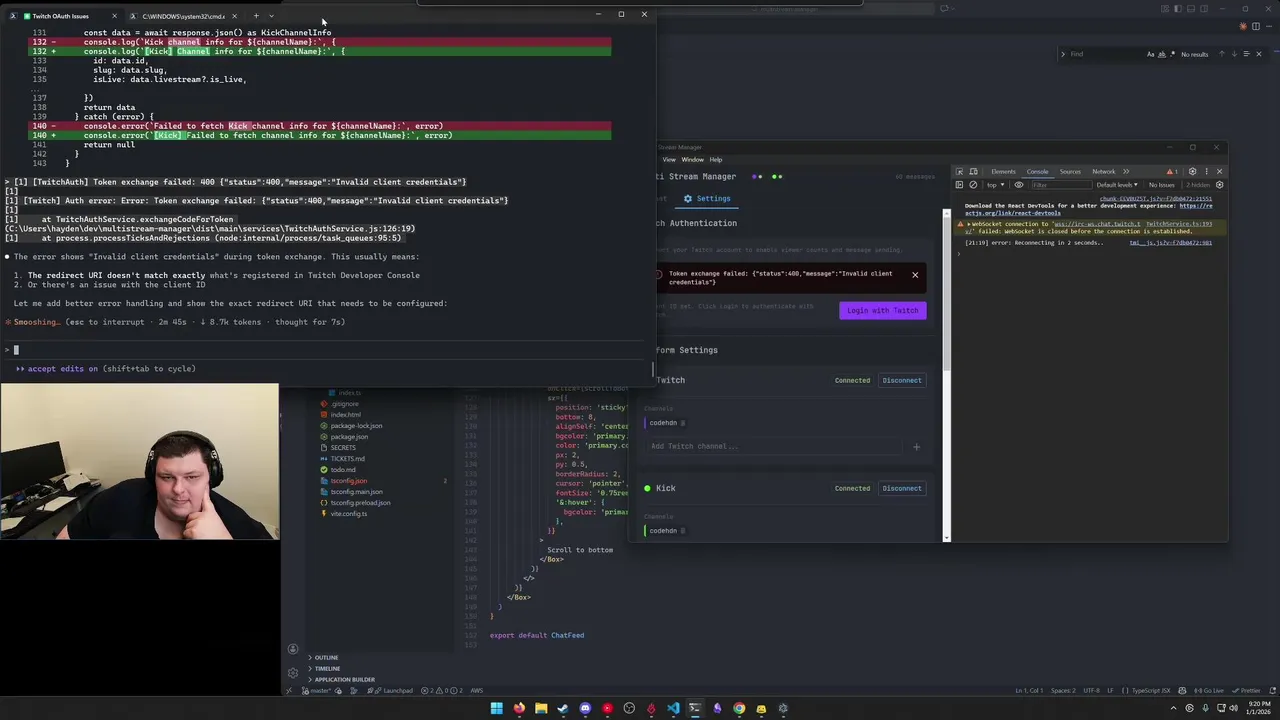Show the DevTools console sidebar
Viewport: 1280px width, 720px height.
click(960, 185)
